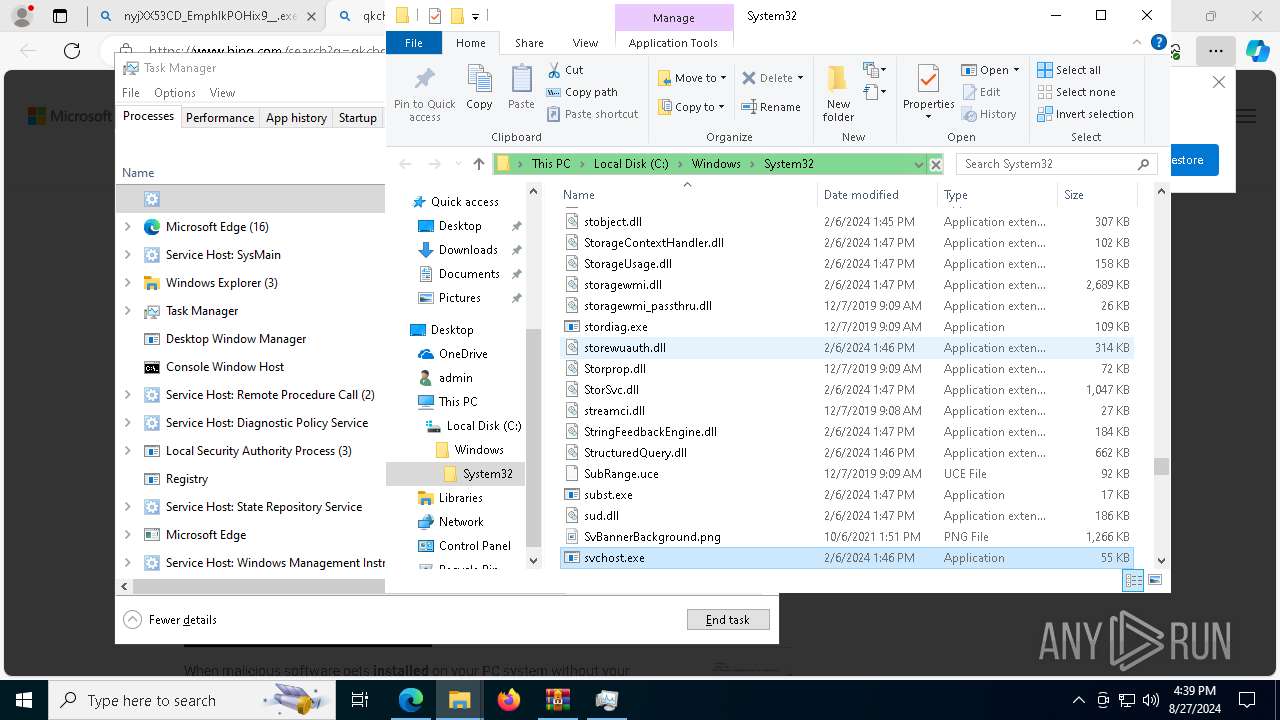The image size is (1280, 720).
Task: Switch to Task Manager Startup tab
Action: tap(357, 117)
